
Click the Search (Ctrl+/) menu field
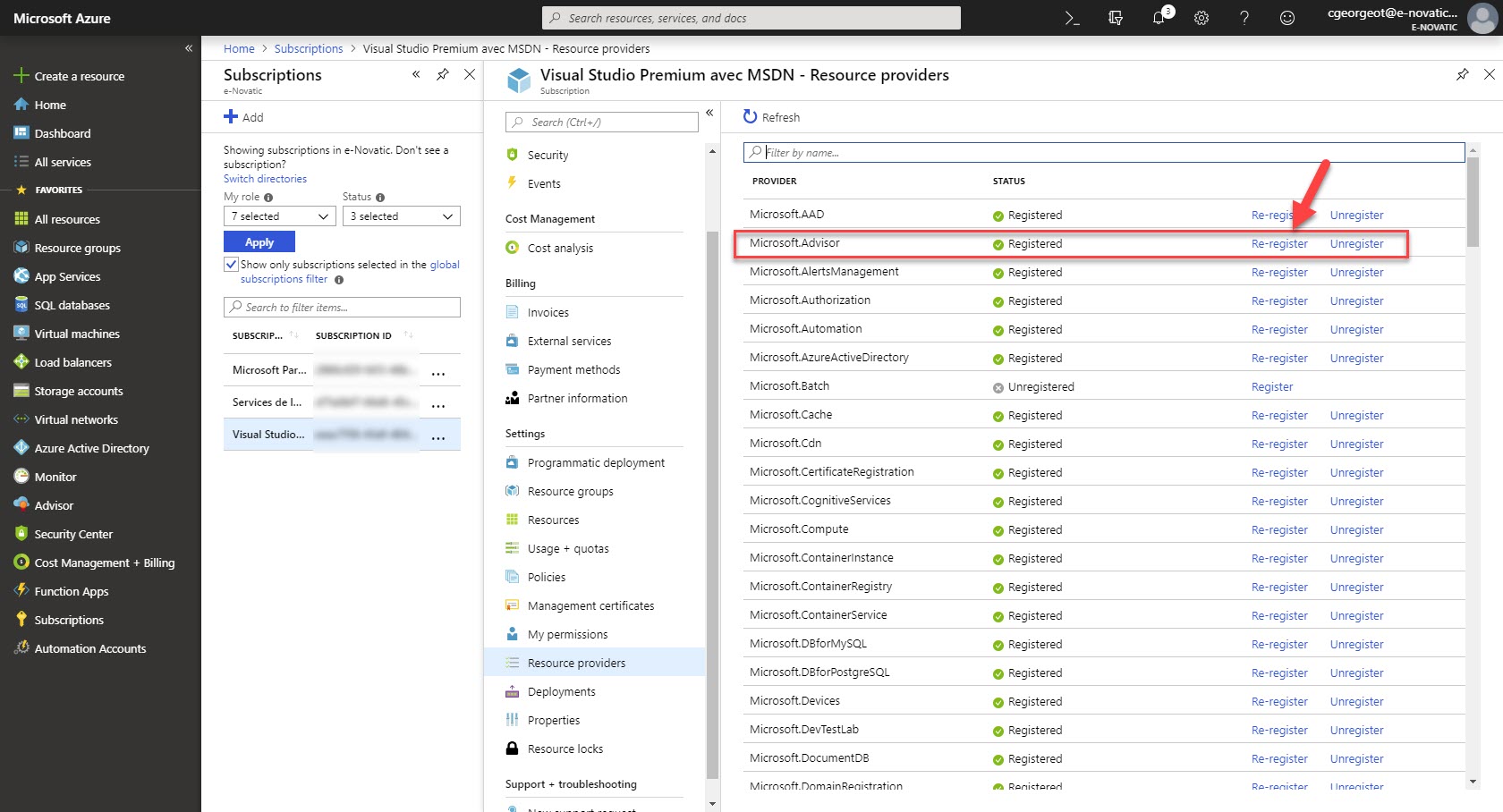[601, 123]
